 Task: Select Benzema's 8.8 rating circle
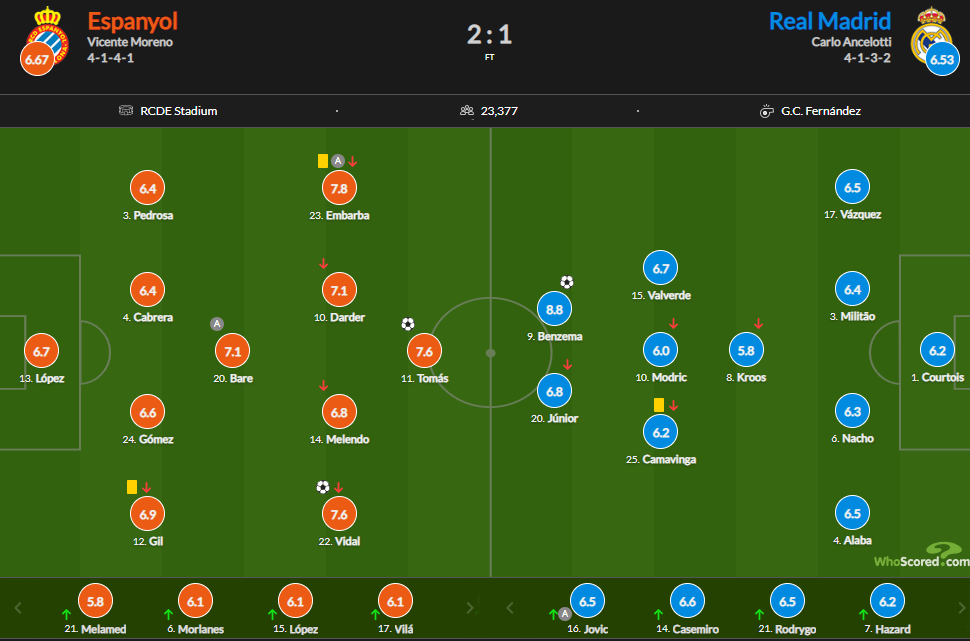tap(554, 309)
